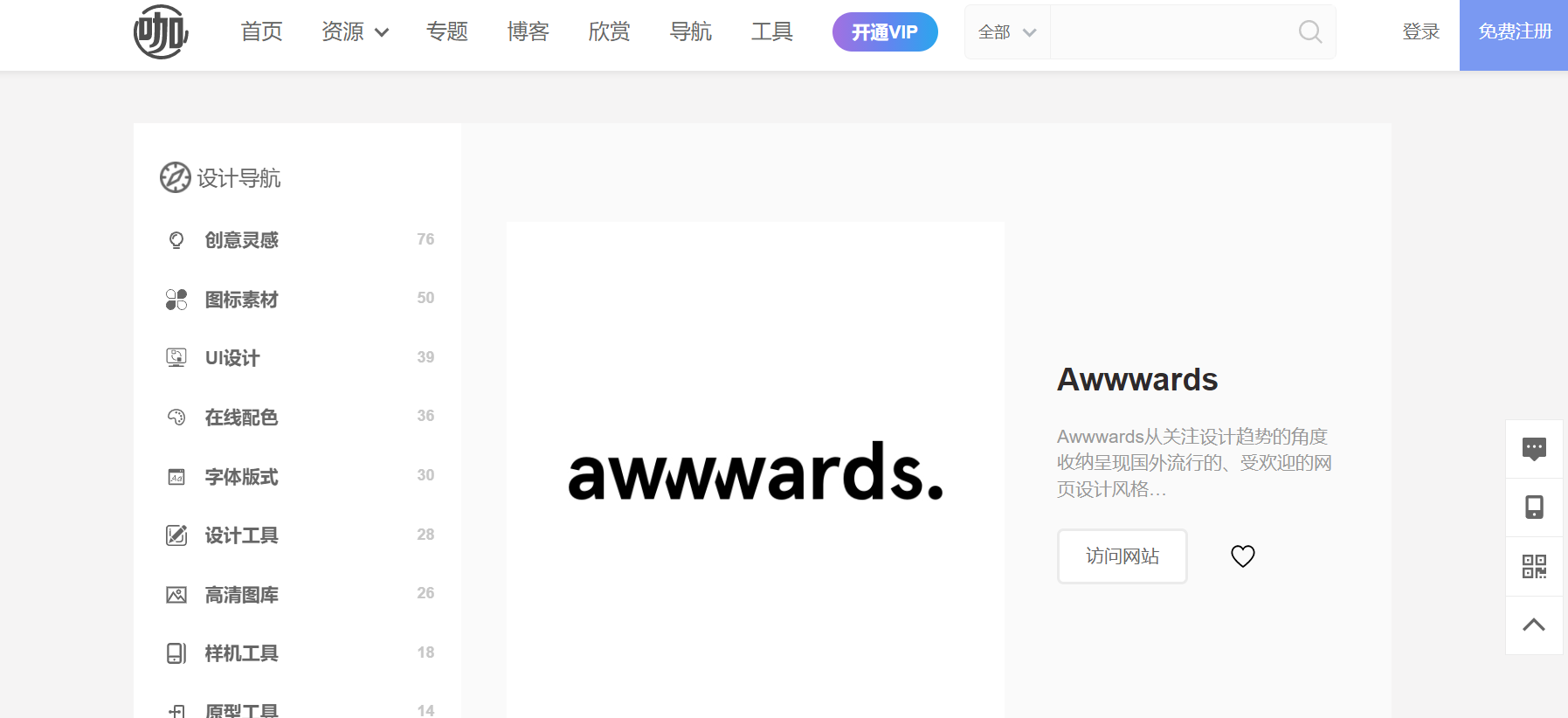This screenshot has width=1568, height=718.
Task: Click the 登录 link
Action: coord(1420,32)
